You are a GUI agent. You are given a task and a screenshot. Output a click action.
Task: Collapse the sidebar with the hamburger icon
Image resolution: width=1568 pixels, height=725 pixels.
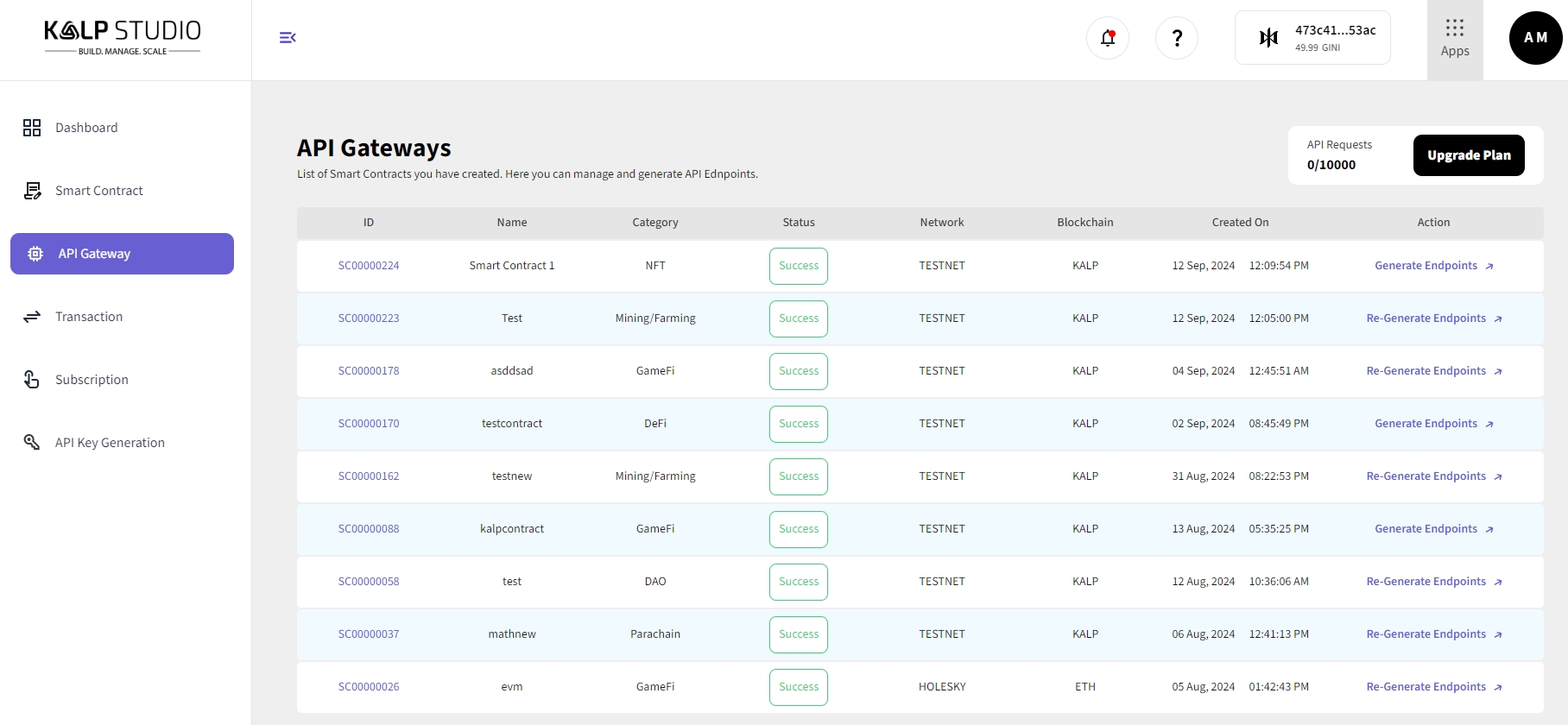[288, 37]
